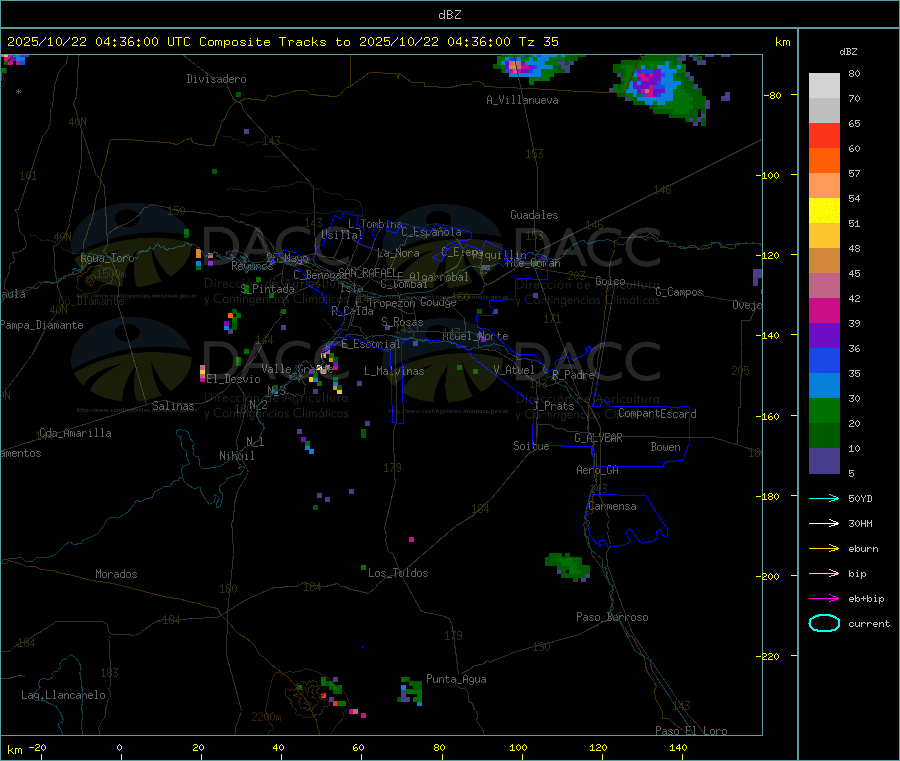Click the Paso_Barroso place label
This screenshot has width=900, height=761.
pyautogui.click(x=612, y=617)
